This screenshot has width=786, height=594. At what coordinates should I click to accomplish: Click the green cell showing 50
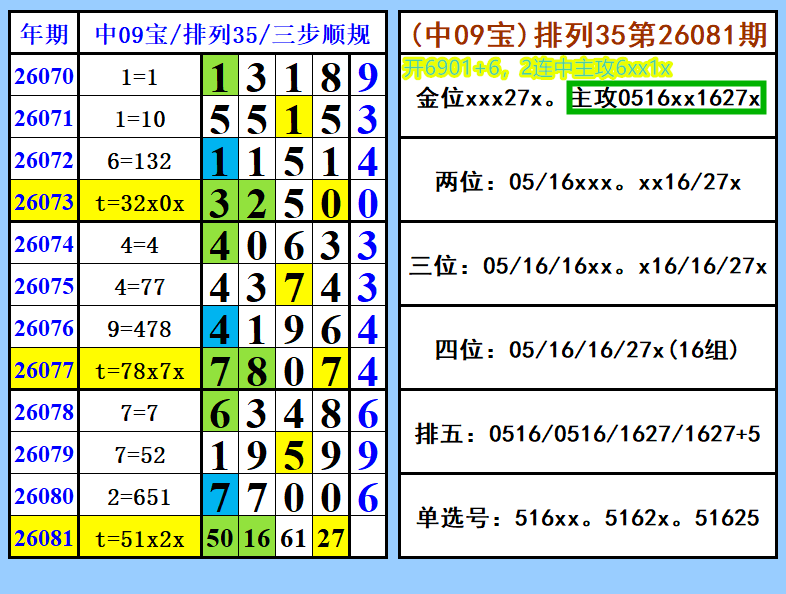click(x=220, y=539)
